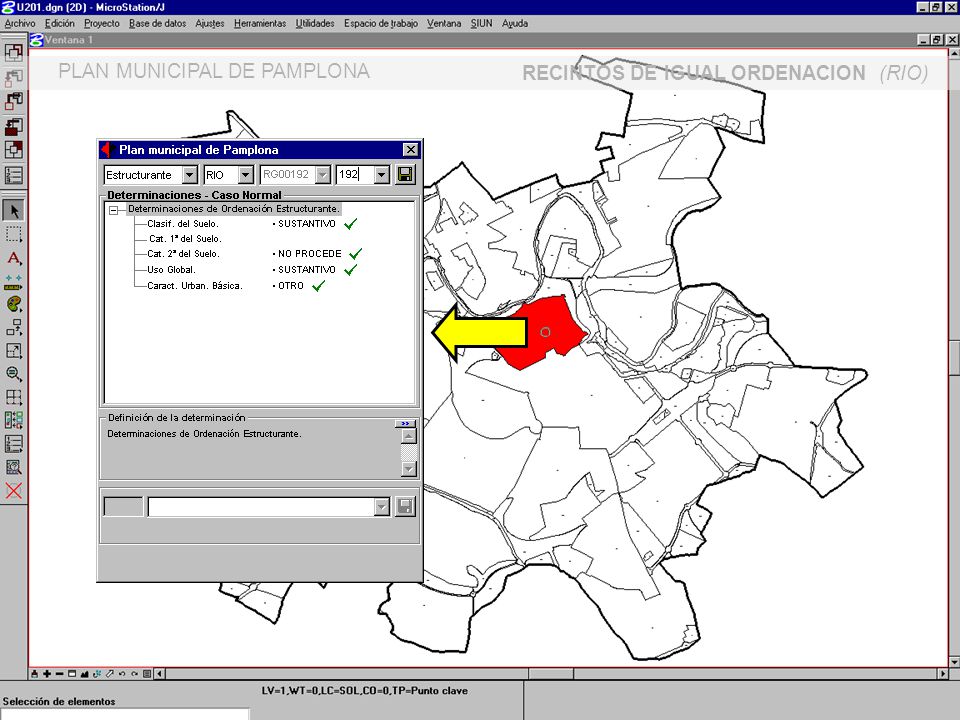Viewport: 960px width, 720px height.
Task: Select the Fence (dashed rectangle) tool
Action: click(13, 234)
